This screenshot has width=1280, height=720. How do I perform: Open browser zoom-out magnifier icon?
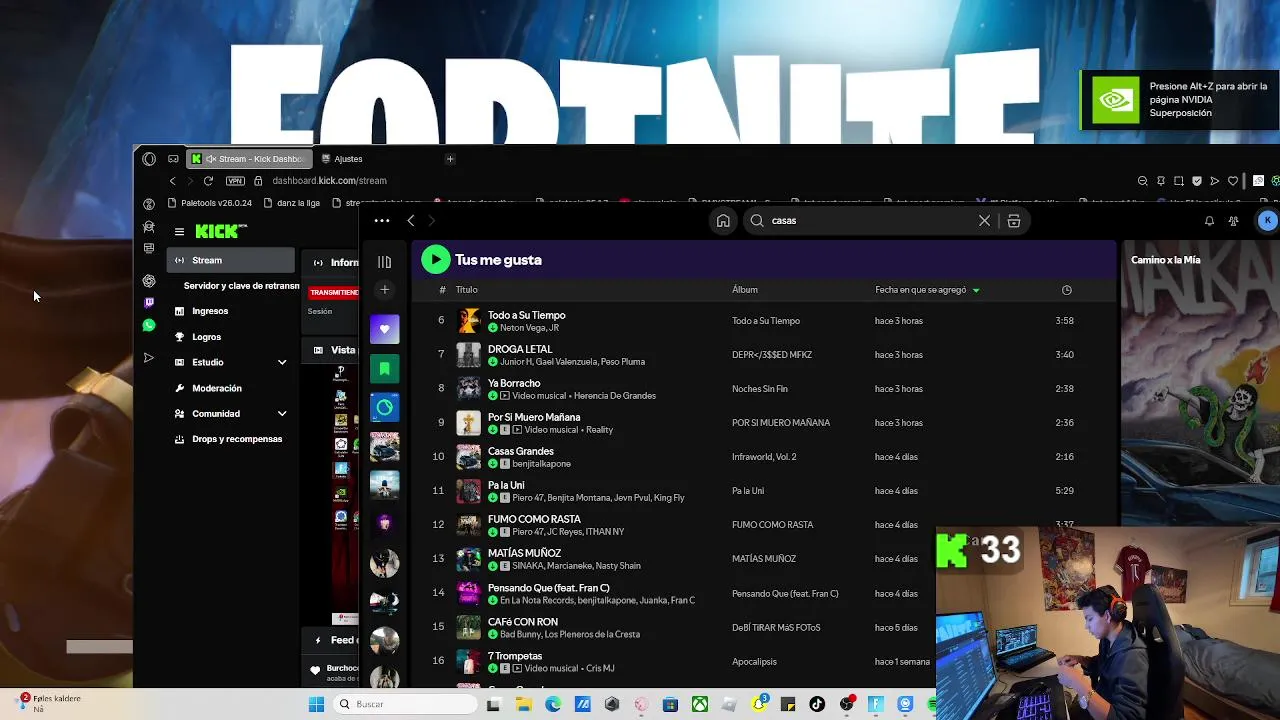[1142, 181]
